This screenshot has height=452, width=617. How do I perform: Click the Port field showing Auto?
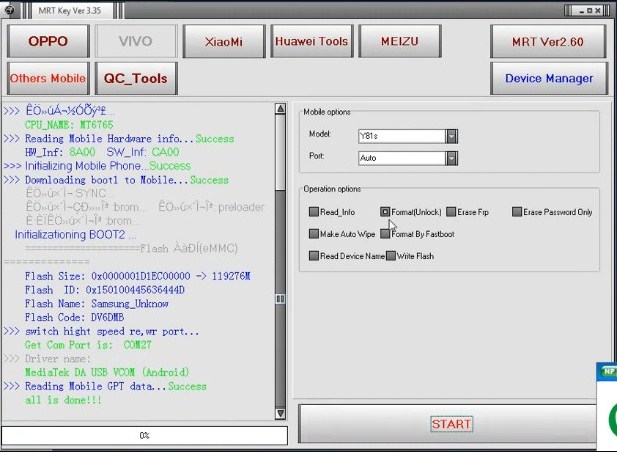coord(402,158)
